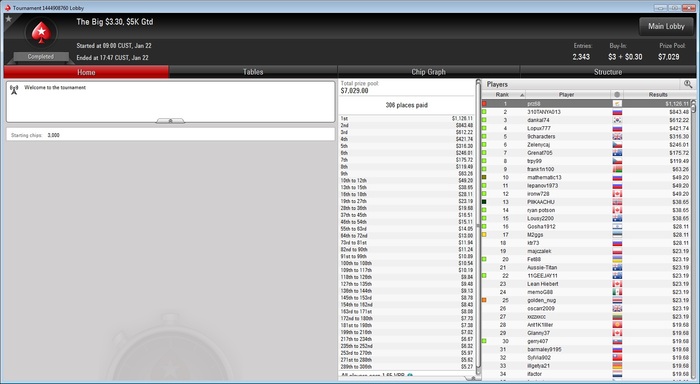Click the olive status square for mathematic13
The width and height of the screenshot is (700, 384).
484,177
